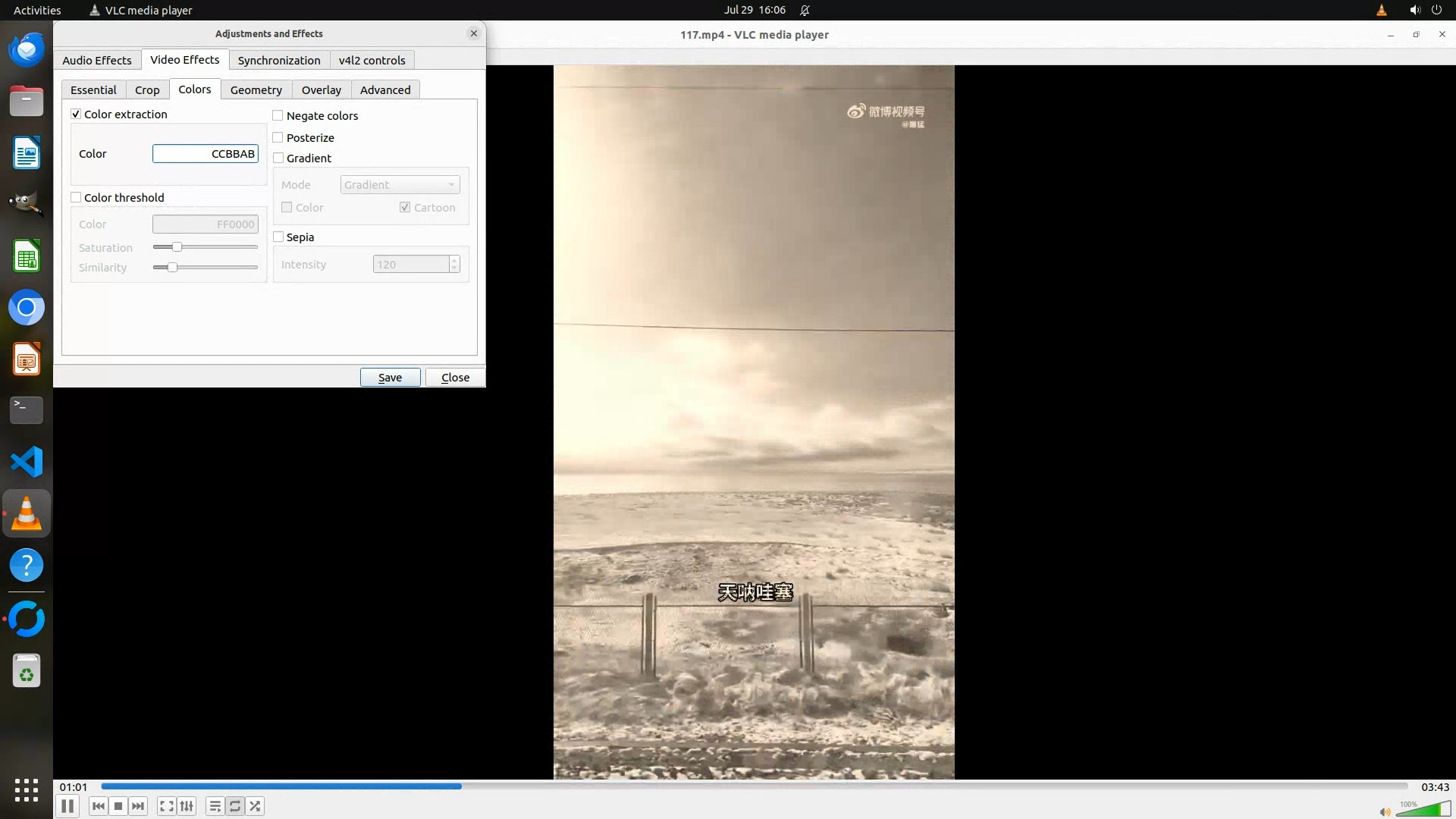The image size is (1456, 819).
Task: Click the color extraction hex field
Action: [205, 153]
